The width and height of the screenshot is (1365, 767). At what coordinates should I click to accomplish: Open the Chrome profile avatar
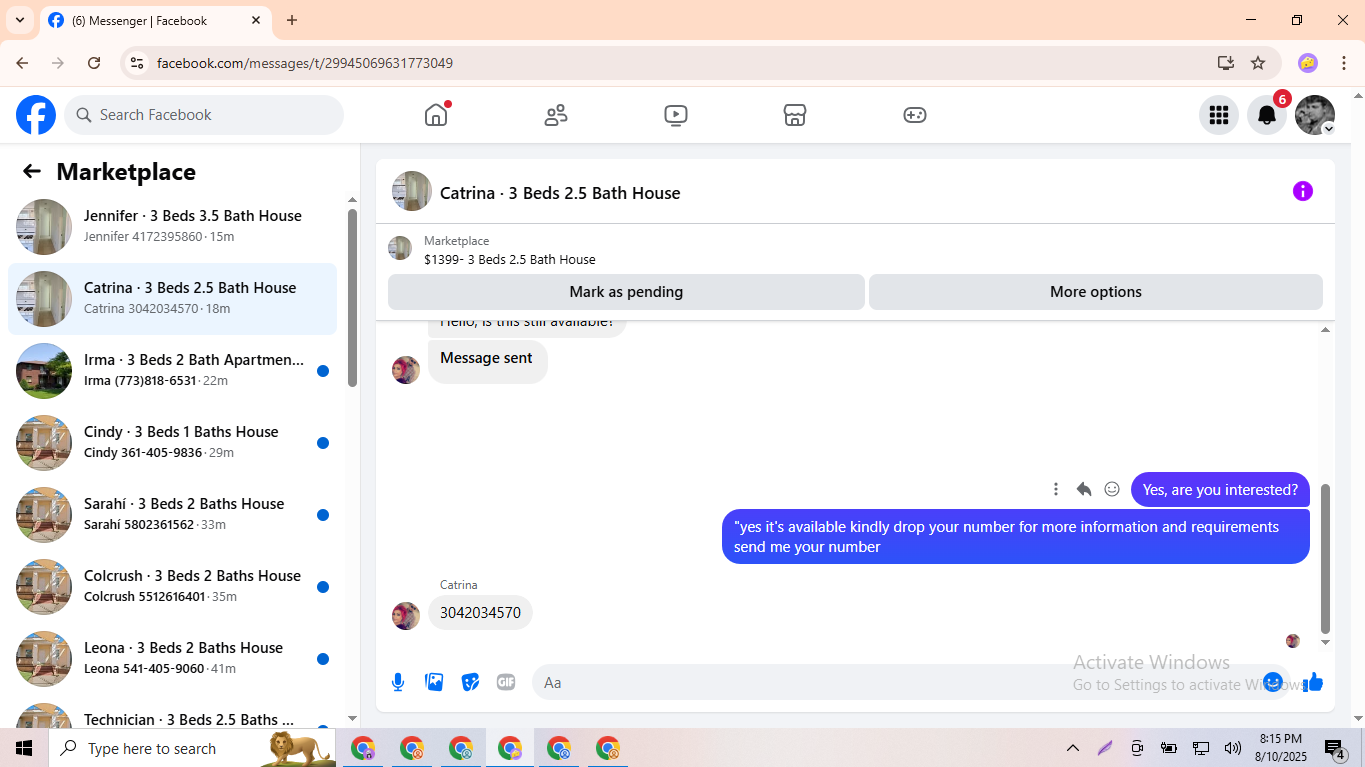pyautogui.click(x=1307, y=63)
